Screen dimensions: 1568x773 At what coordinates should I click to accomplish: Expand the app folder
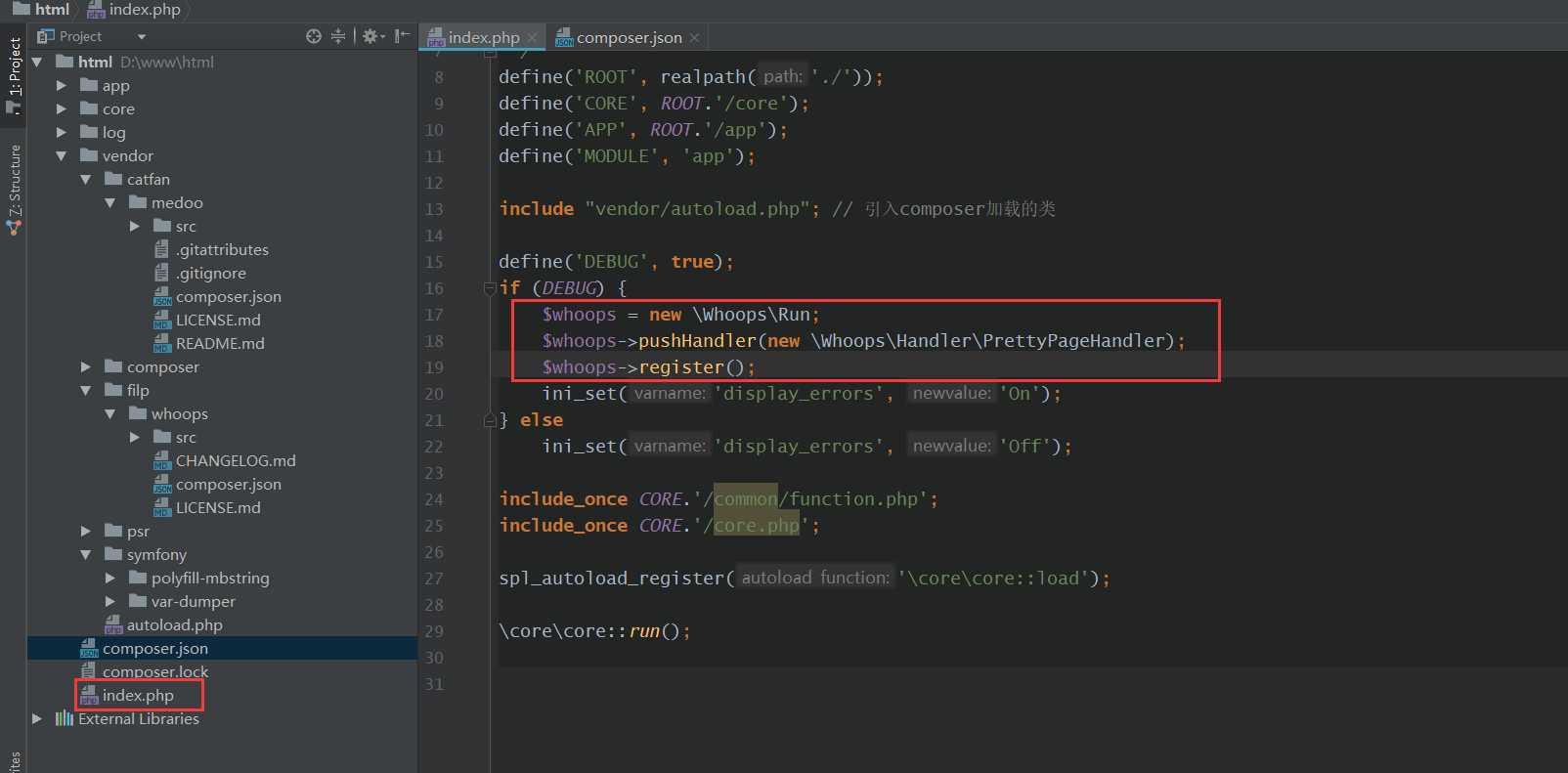[62, 85]
